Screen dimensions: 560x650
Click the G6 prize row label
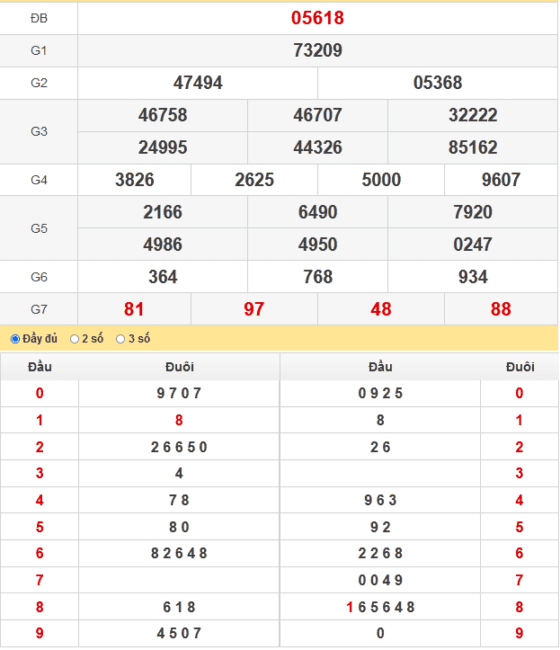tap(39, 277)
